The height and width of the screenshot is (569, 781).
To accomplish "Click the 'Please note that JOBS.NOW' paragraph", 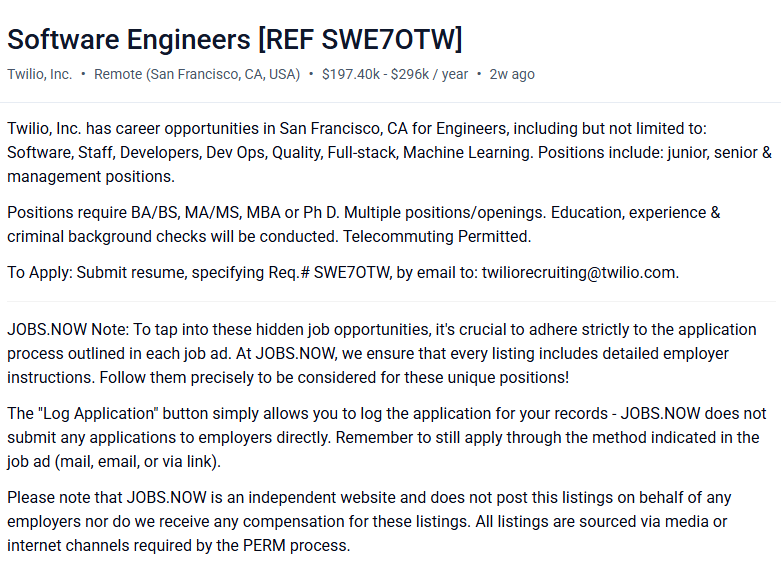I will click(x=369, y=521).
